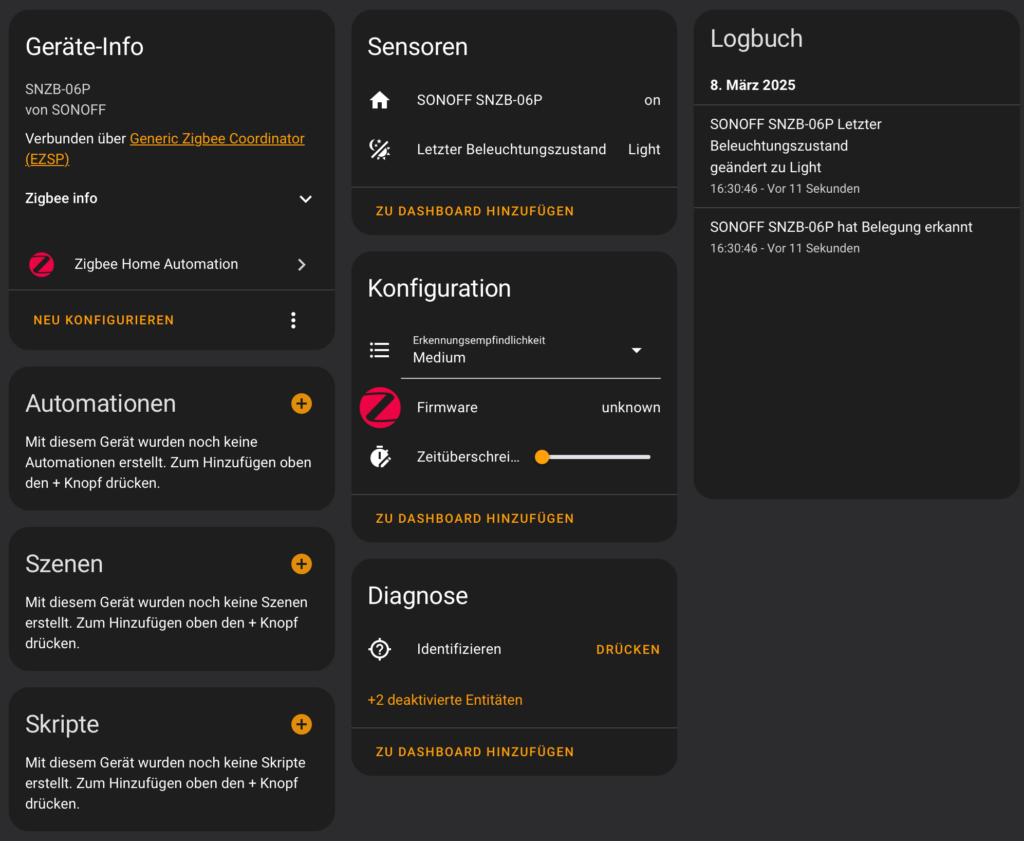This screenshot has height=841, width=1024.
Task: Click the Zigbee logo next to Firmware
Action: coord(380,407)
